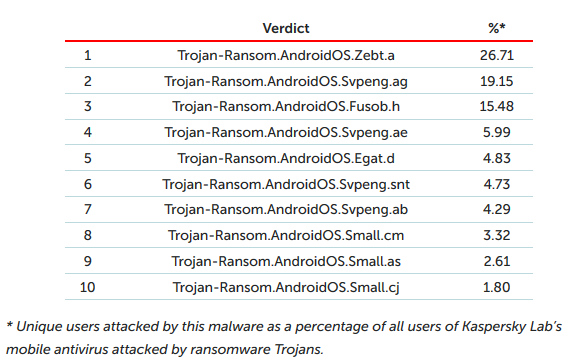Click the 1.80 percentage value
568x363 pixels.
coord(497,287)
